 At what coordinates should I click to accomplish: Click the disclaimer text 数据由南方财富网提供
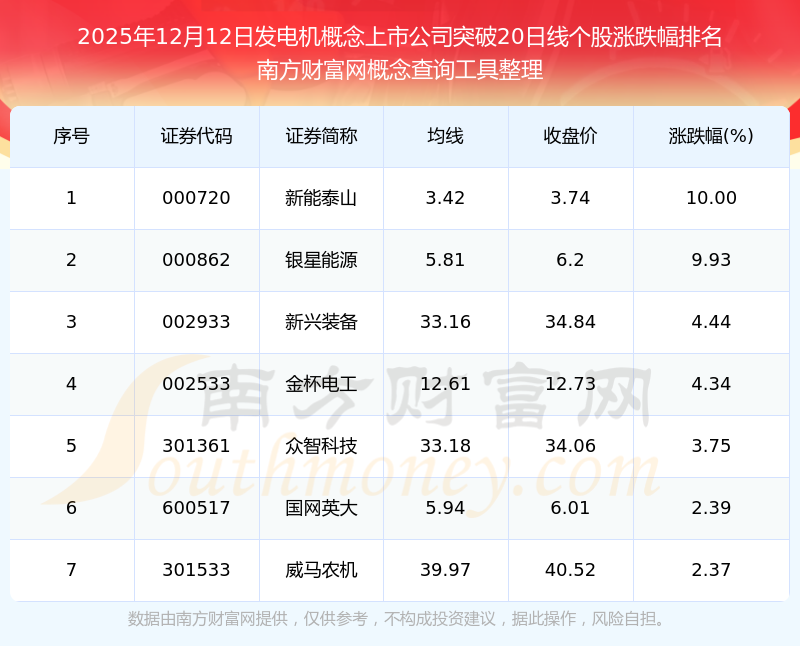point(208,619)
